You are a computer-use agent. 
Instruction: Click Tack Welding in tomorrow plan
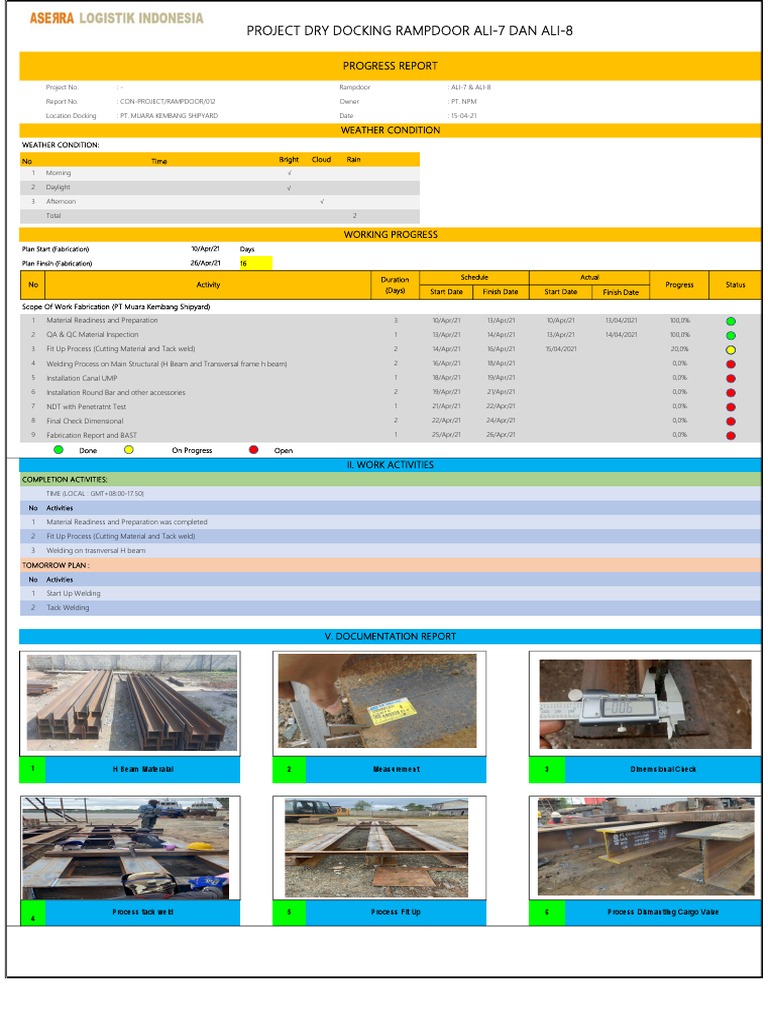(x=67, y=608)
